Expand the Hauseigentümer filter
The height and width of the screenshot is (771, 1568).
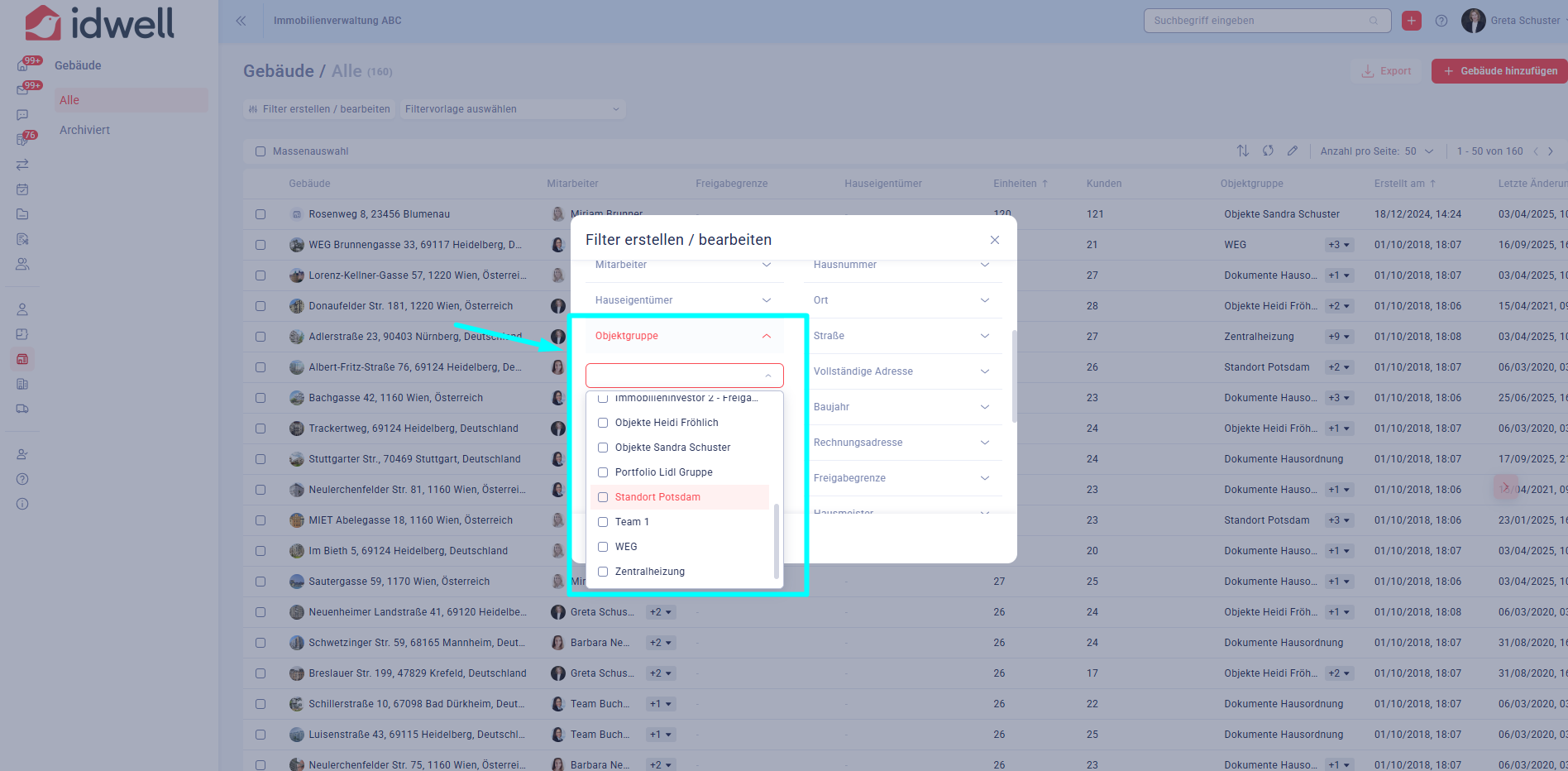tap(682, 300)
